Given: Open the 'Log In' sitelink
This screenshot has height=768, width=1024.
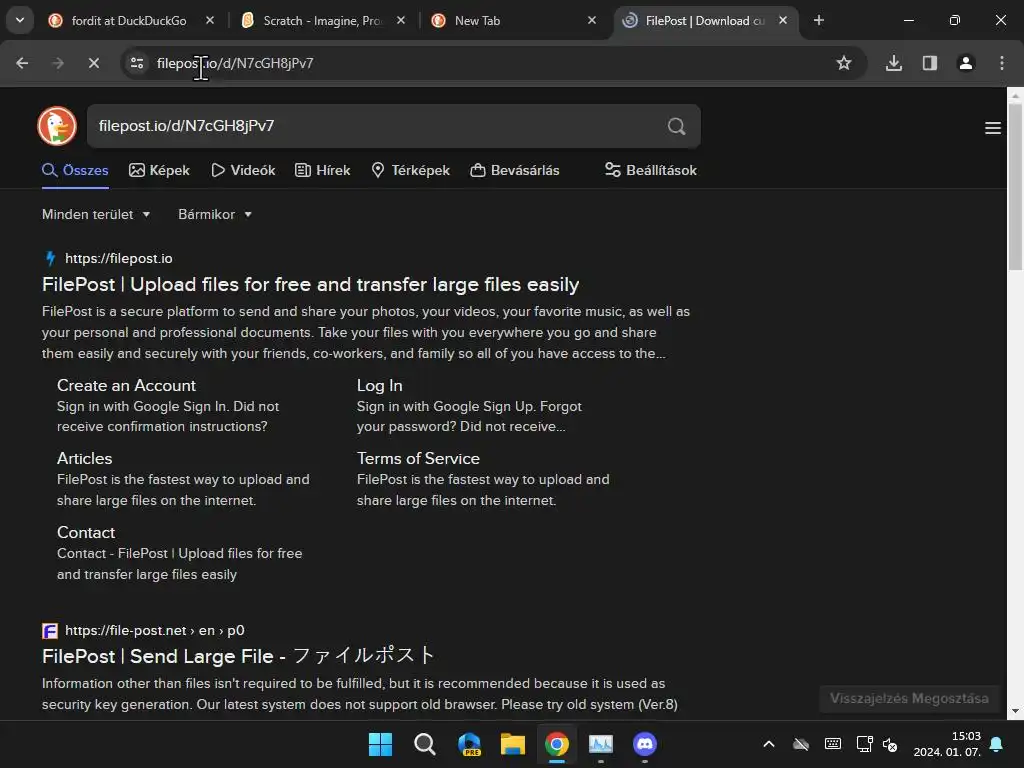Looking at the screenshot, I should pos(379,385).
